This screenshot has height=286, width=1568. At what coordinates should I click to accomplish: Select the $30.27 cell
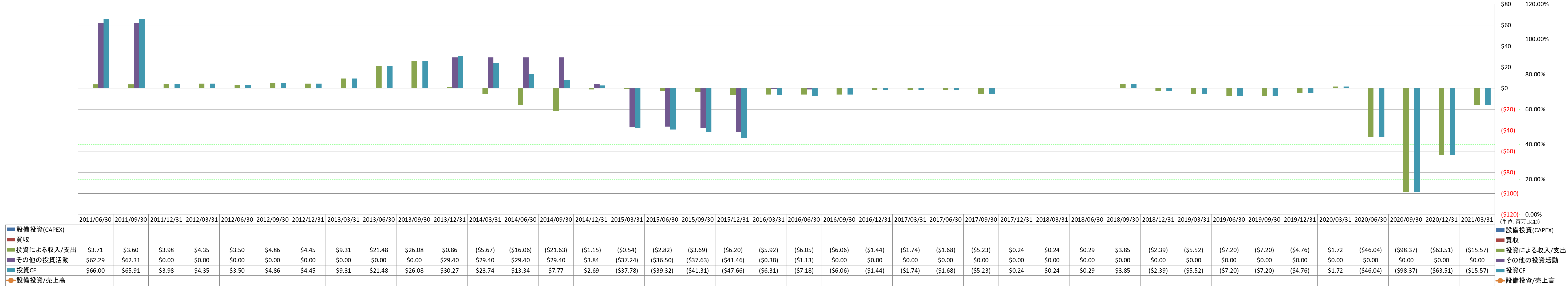[450, 270]
